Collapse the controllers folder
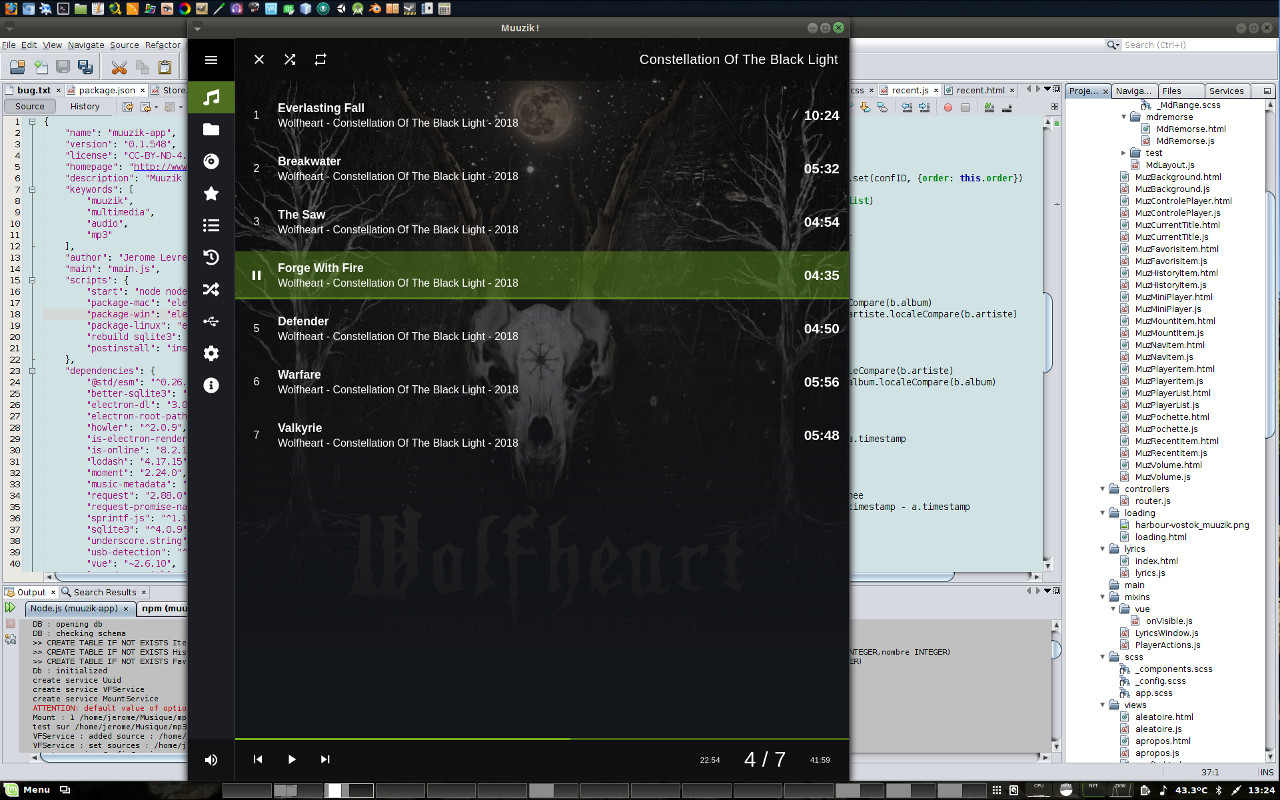1280x800 pixels. pos(1103,489)
